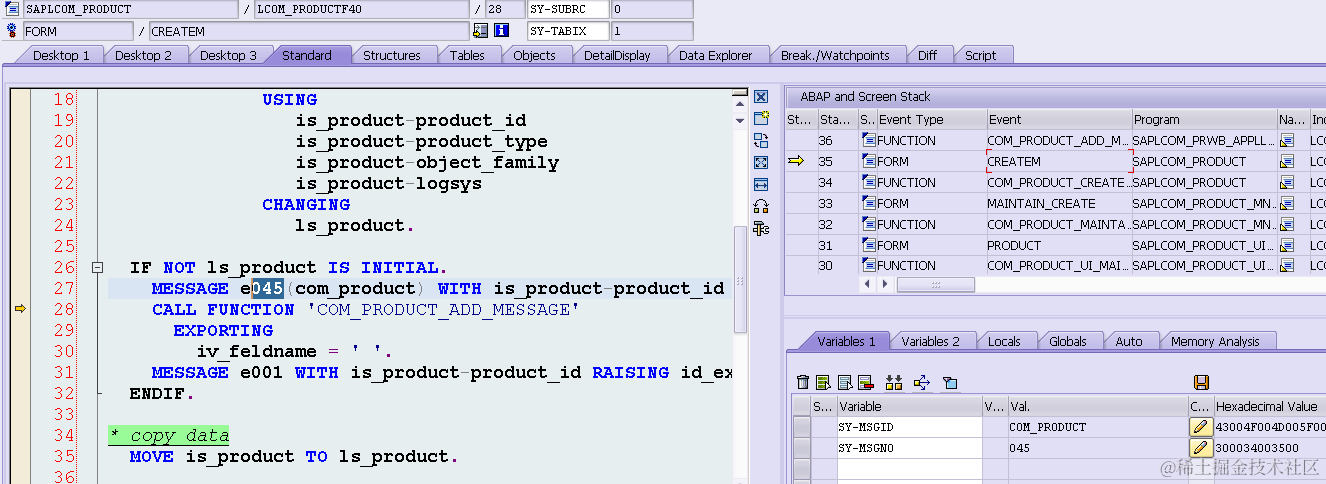Viewport: 1326px width, 484px height.
Task: Open the Memory Analysis tab
Action: [x=1215, y=342]
